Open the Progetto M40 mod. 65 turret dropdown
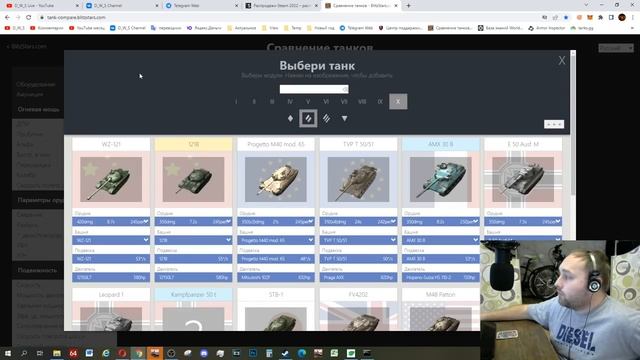The height and width of the screenshot is (360, 640). [x=276, y=240]
